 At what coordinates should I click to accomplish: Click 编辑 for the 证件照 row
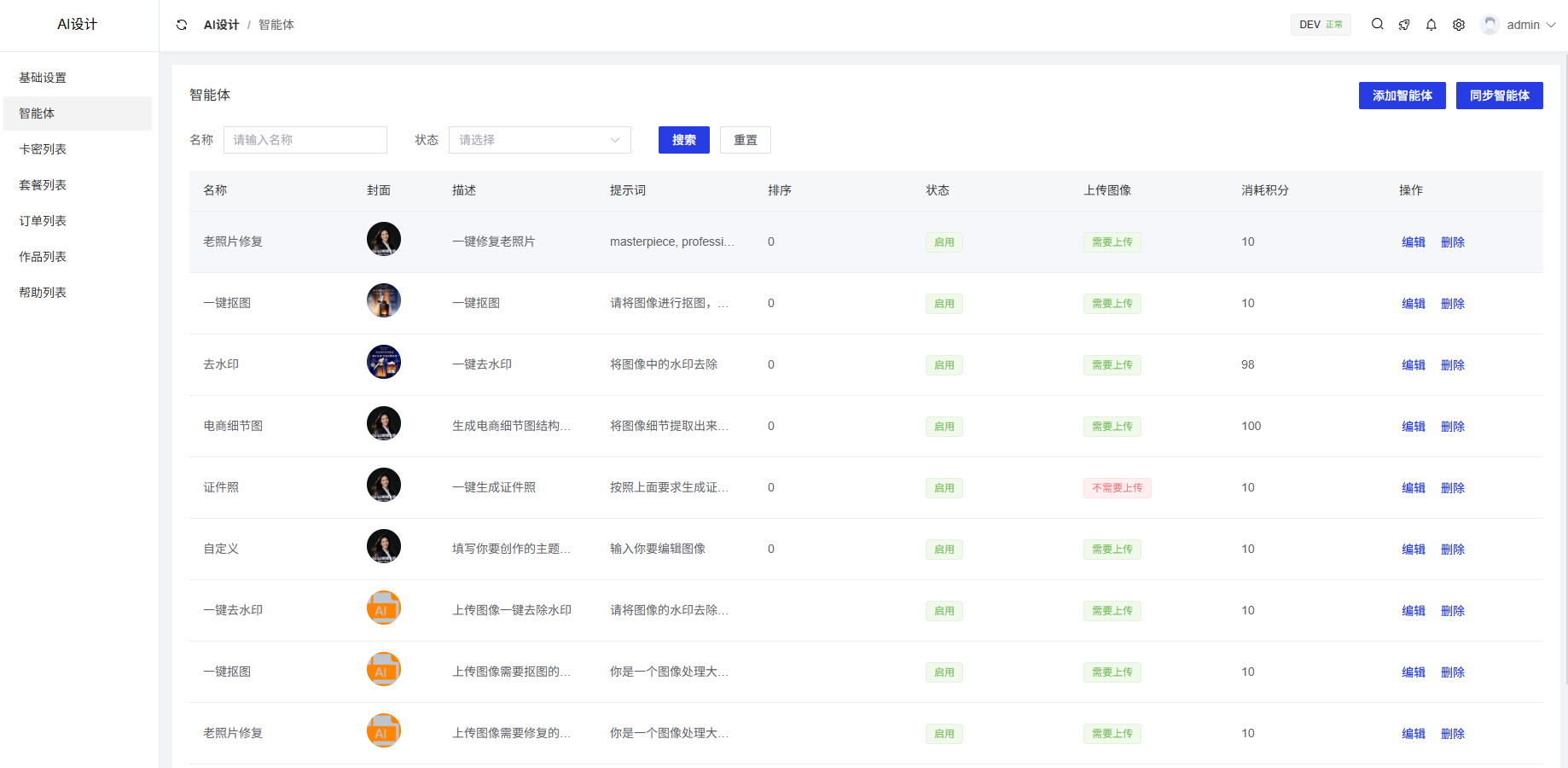[1413, 488]
